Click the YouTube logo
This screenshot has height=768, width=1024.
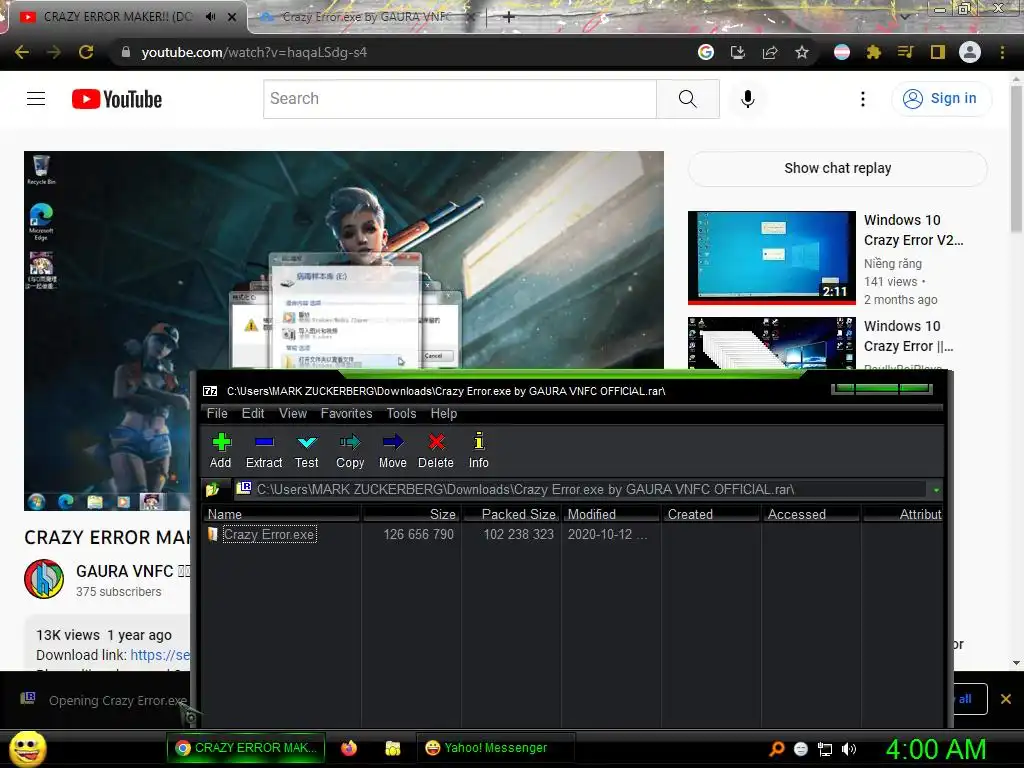click(x=117, y=99)
